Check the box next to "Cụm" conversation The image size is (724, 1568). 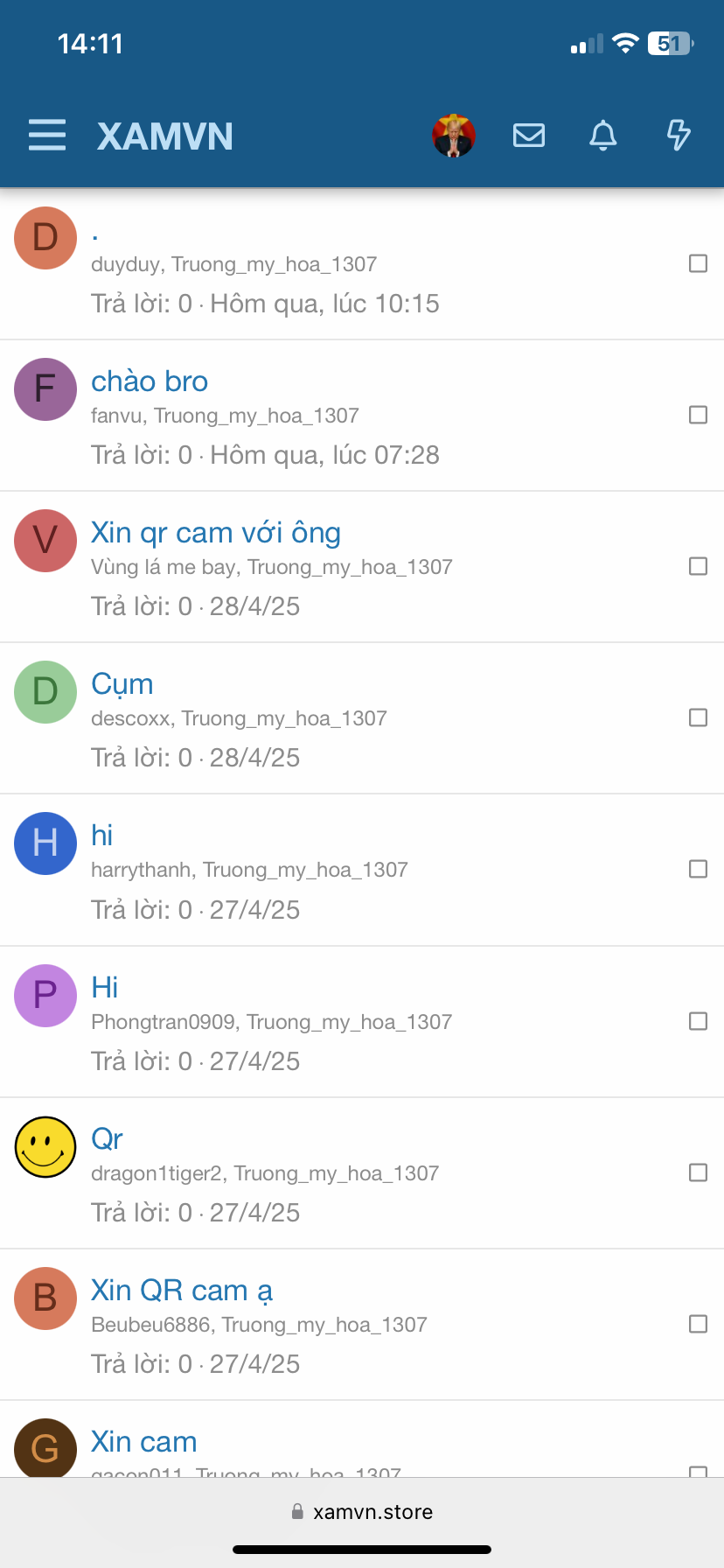pos(698,717)
